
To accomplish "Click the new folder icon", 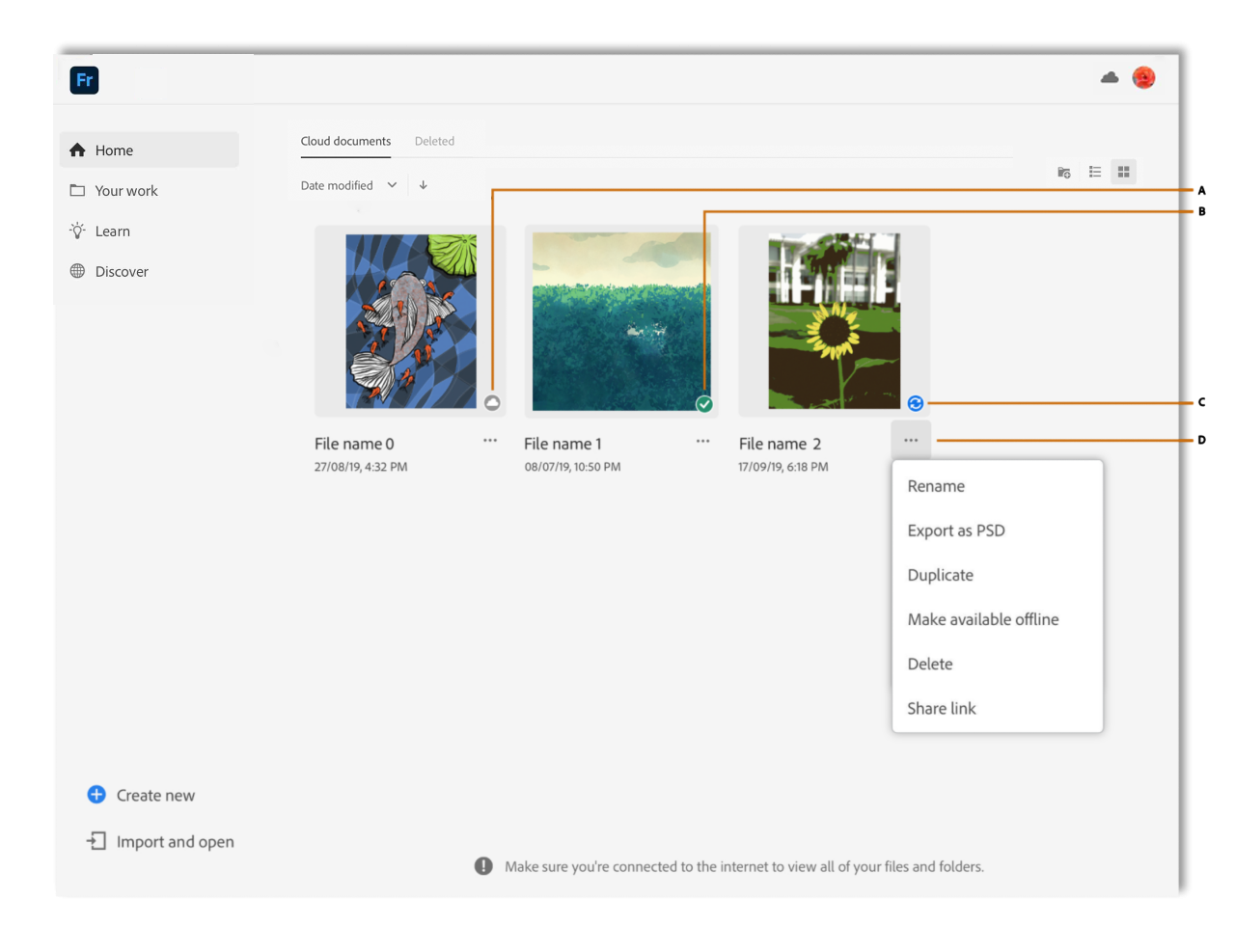I will tap(1064, 172).
